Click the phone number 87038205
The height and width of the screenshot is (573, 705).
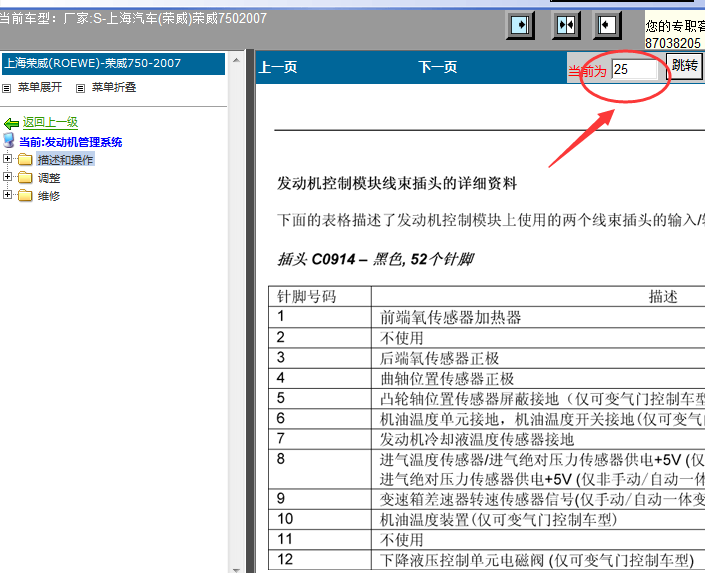point(673,43)
